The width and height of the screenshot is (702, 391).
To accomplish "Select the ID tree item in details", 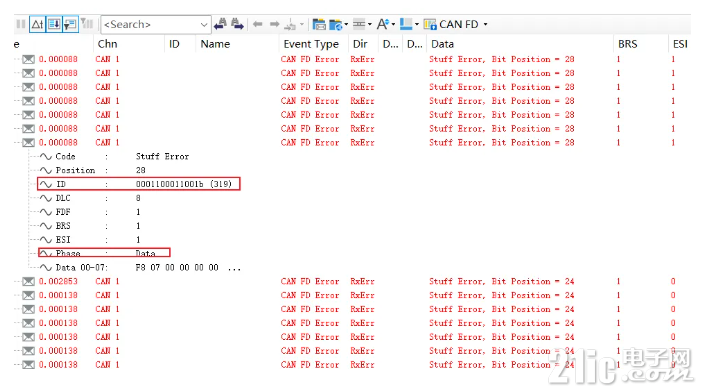I will point(60,184).
